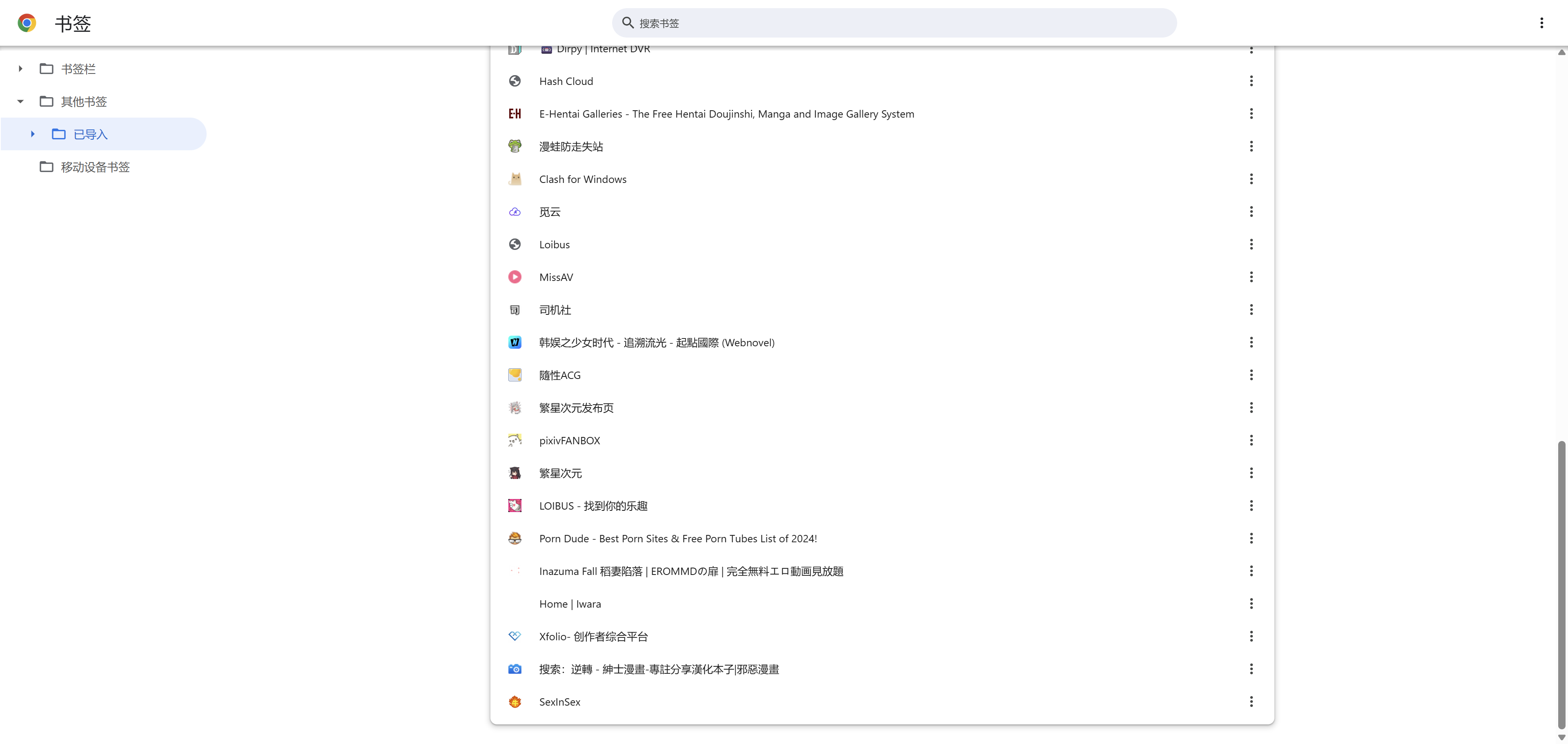Open more options for 随性ACG bookmark
This screenshot has height=744, width=1568.
(1251, 375)
